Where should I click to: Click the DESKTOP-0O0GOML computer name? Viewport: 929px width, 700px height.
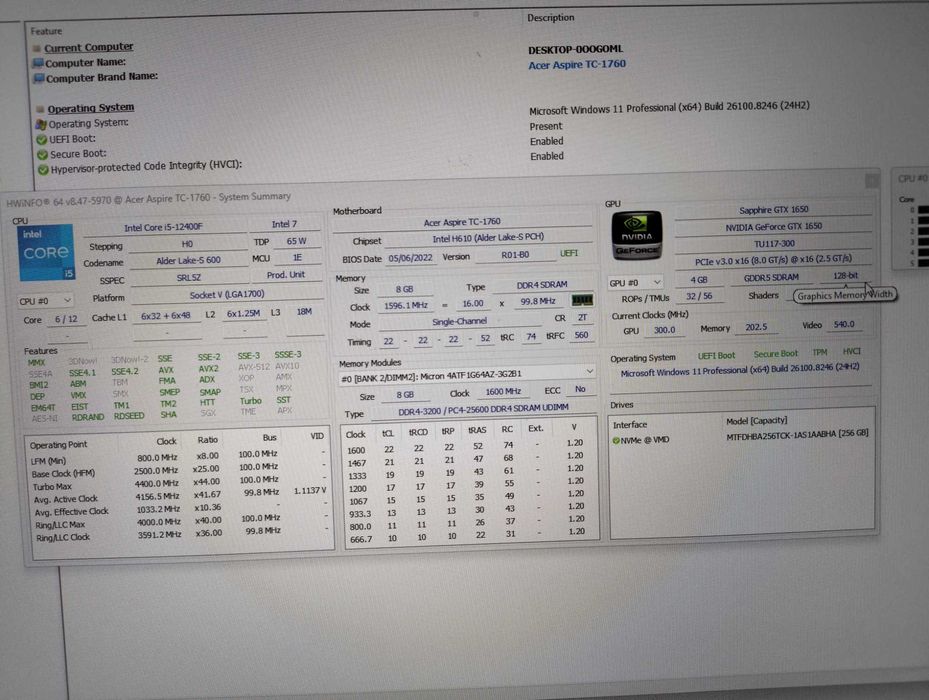coord(575,49)
